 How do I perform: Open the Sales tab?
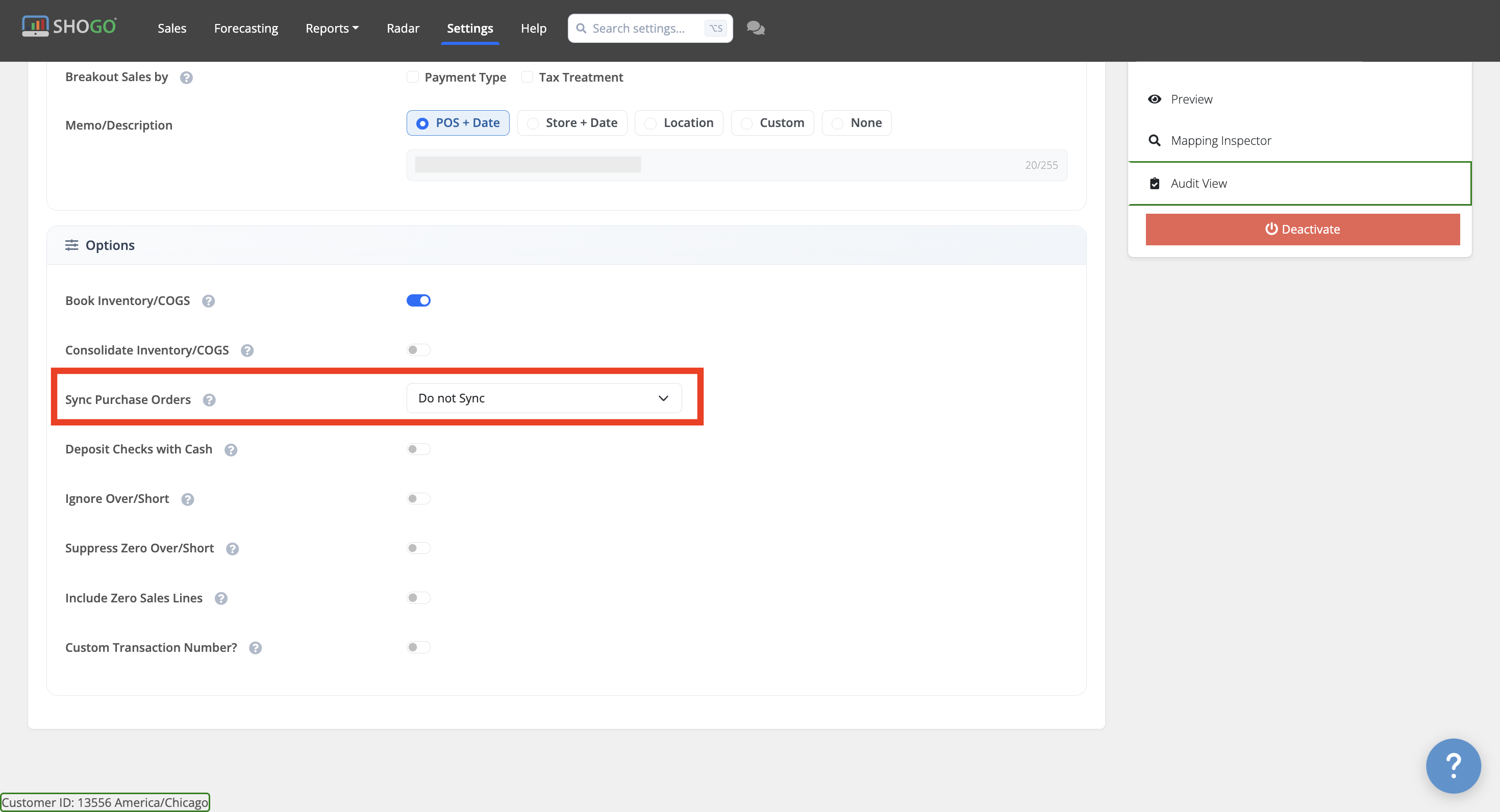172,28
